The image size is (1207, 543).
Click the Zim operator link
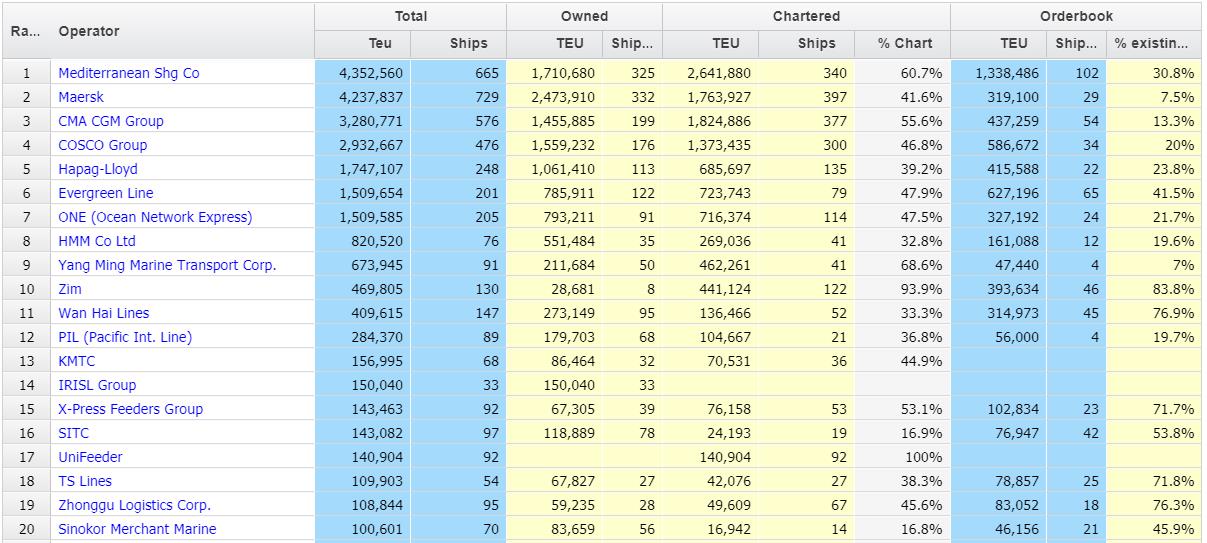70,289
